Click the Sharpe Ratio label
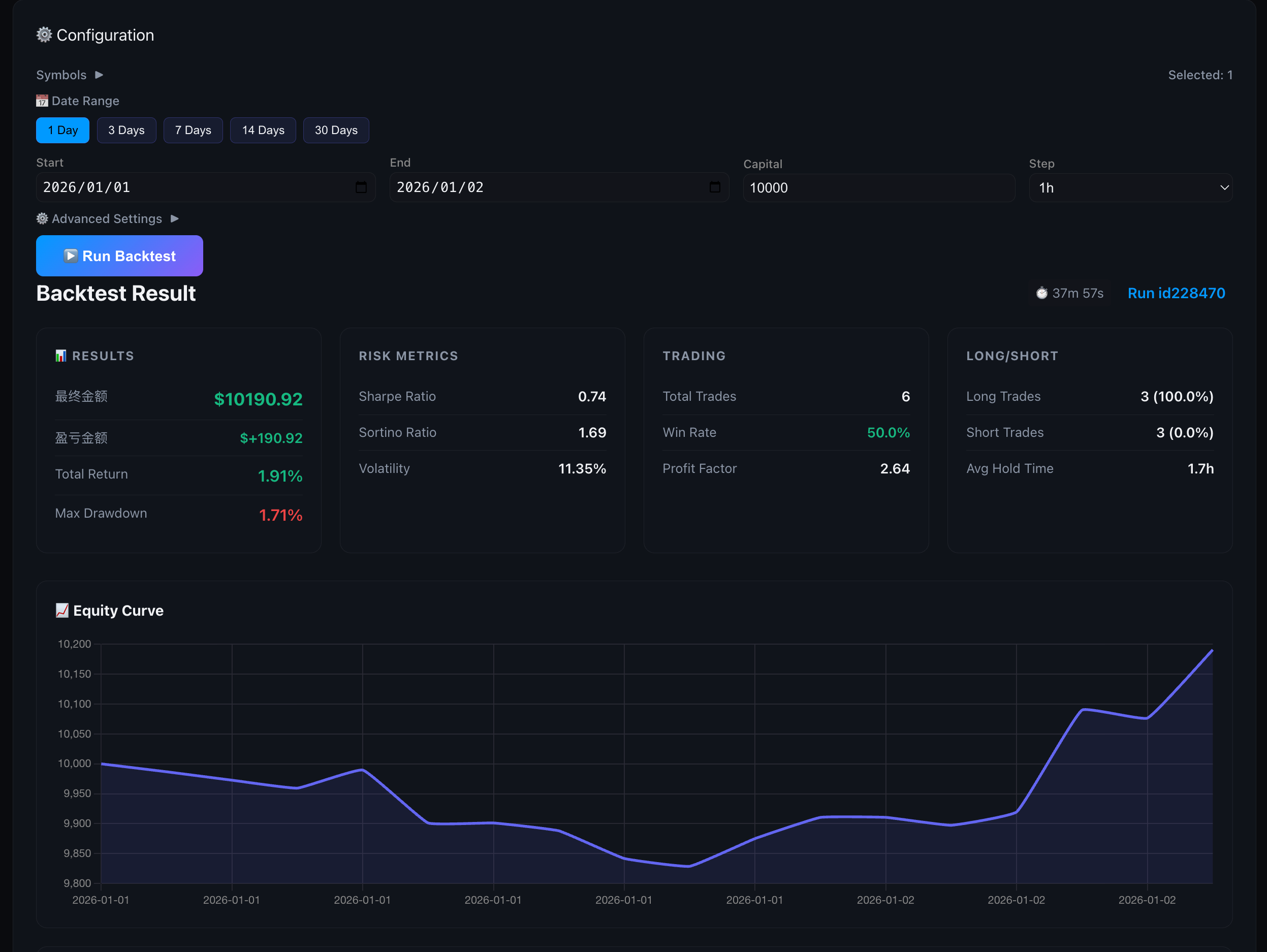The height and width of the screenshot is (952, 1267). [x=397, y=396]
